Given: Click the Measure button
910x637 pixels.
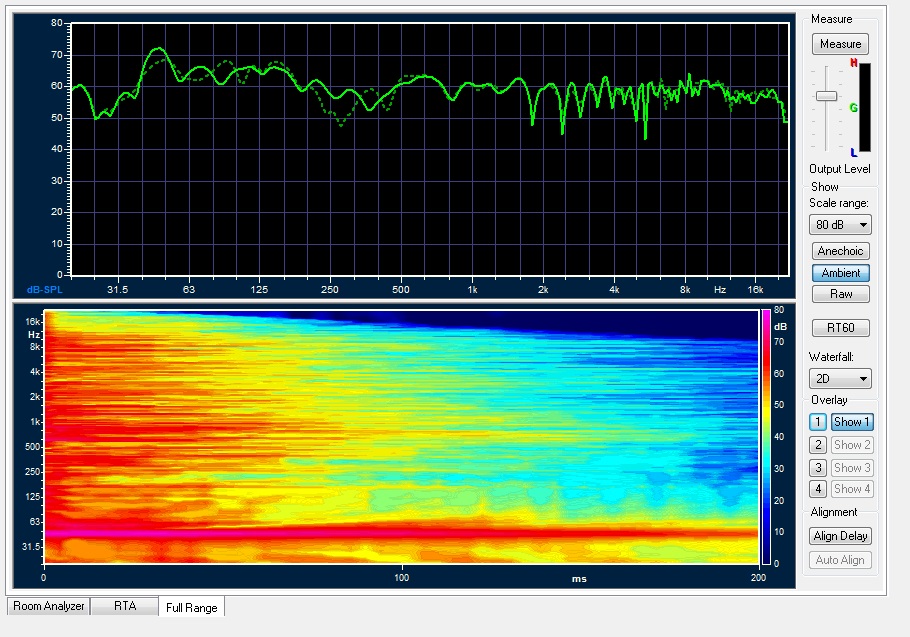Looking at the screenshot, I should pyautogui.click(x=840, y=44).
